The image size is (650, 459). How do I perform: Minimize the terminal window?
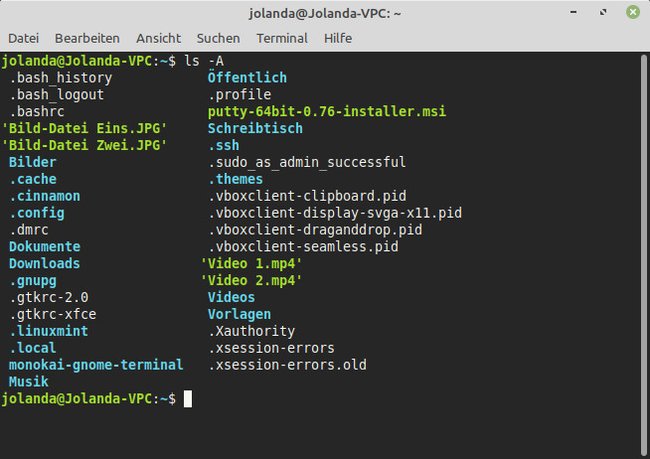tap(573, 12)
